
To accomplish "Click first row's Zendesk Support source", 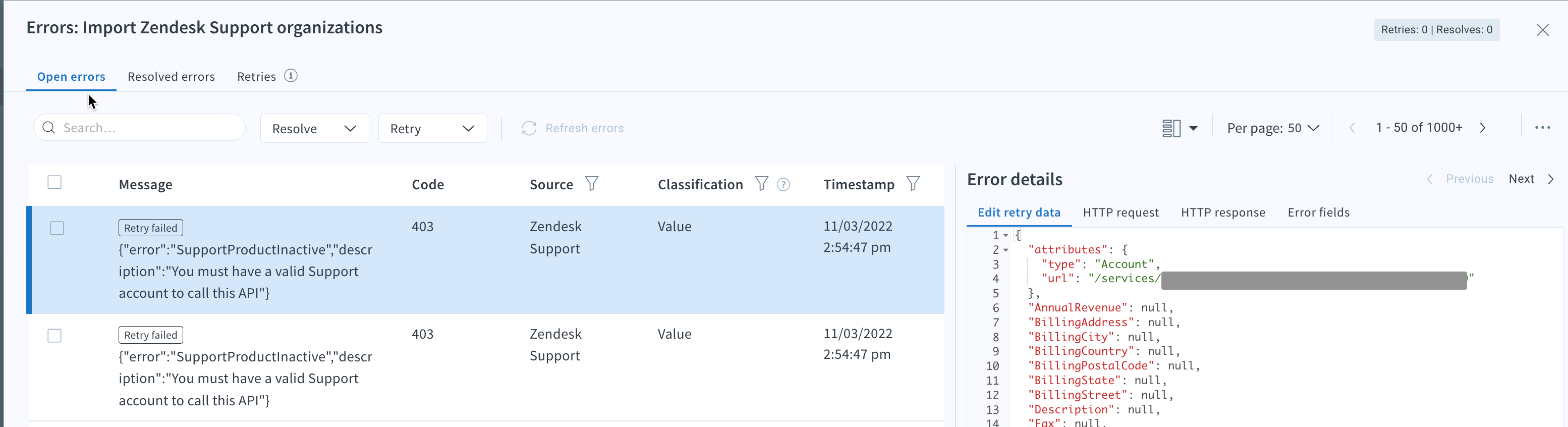I will pyautogui.click(x=556, y=238).
